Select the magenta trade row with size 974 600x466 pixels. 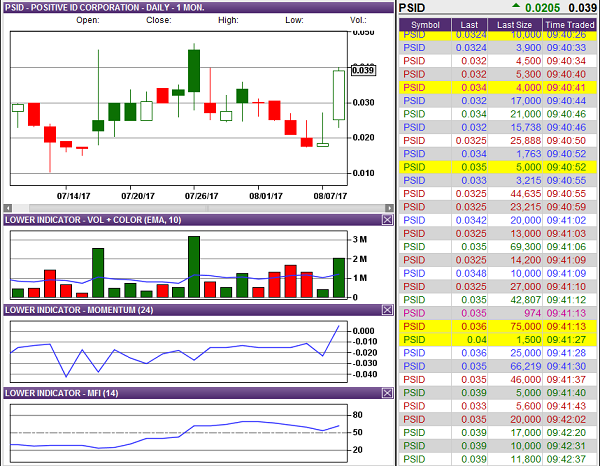point(497,313)
